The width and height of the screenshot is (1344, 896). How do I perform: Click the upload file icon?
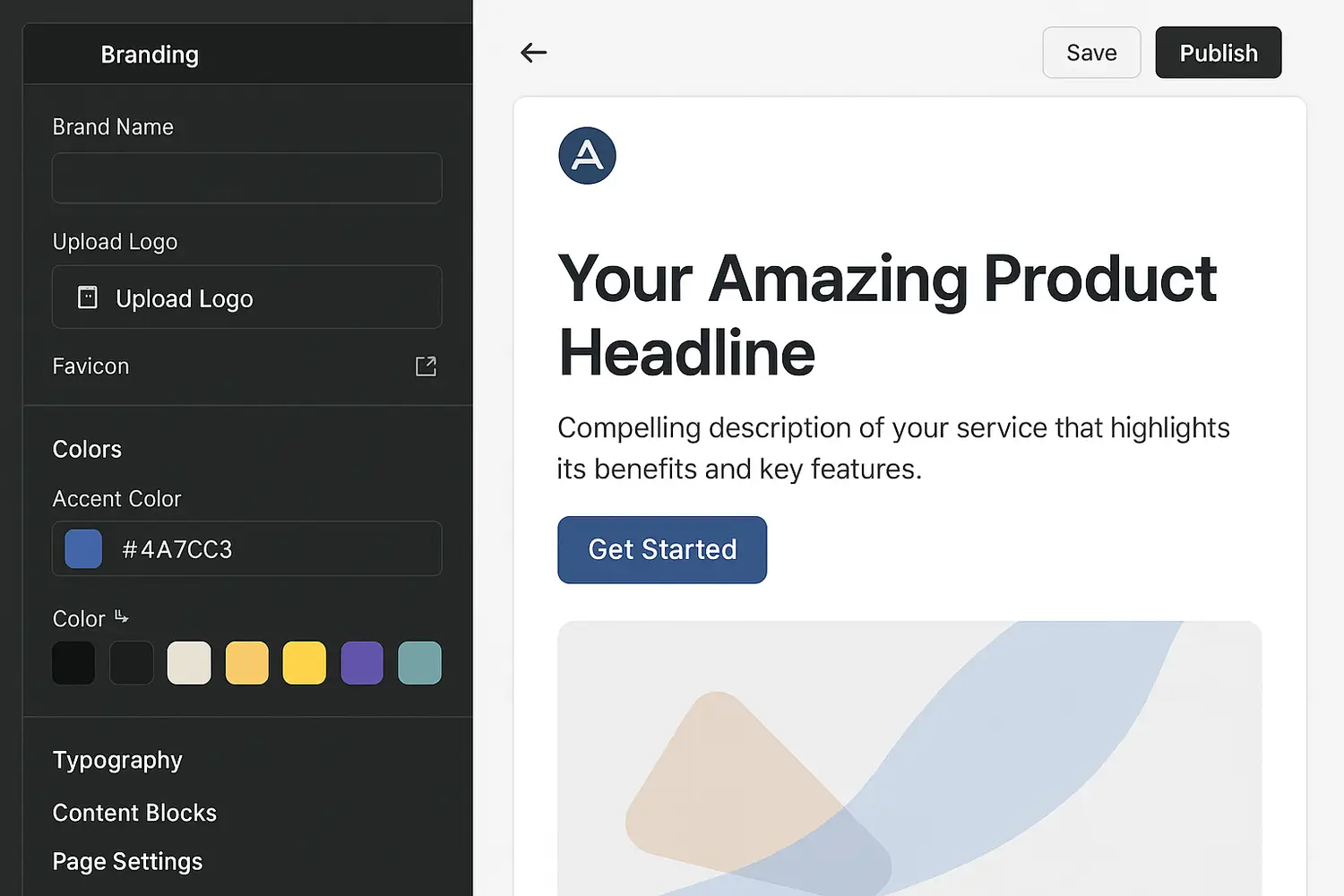point(88,297)
